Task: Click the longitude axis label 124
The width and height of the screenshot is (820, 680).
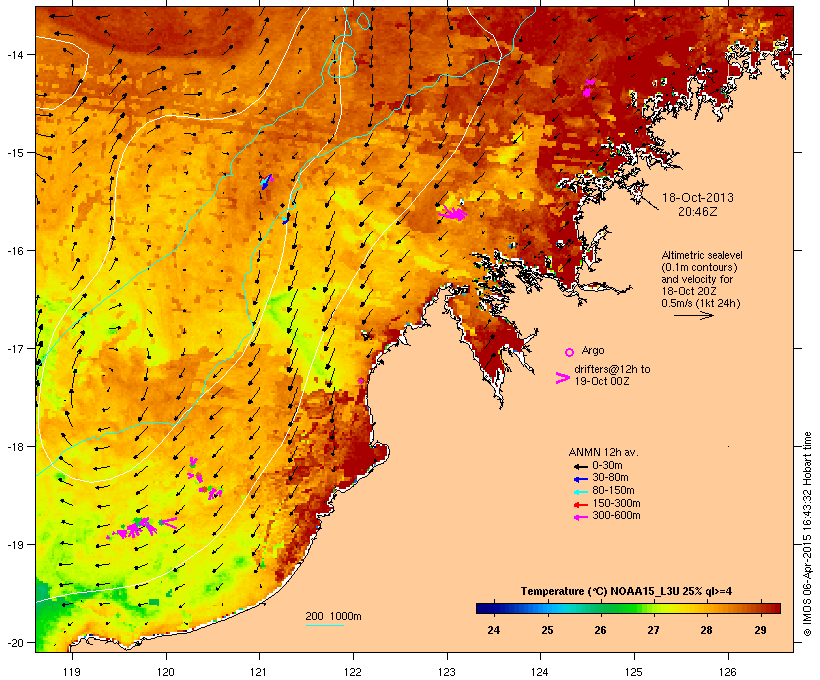Action: (x=540, y=672)
